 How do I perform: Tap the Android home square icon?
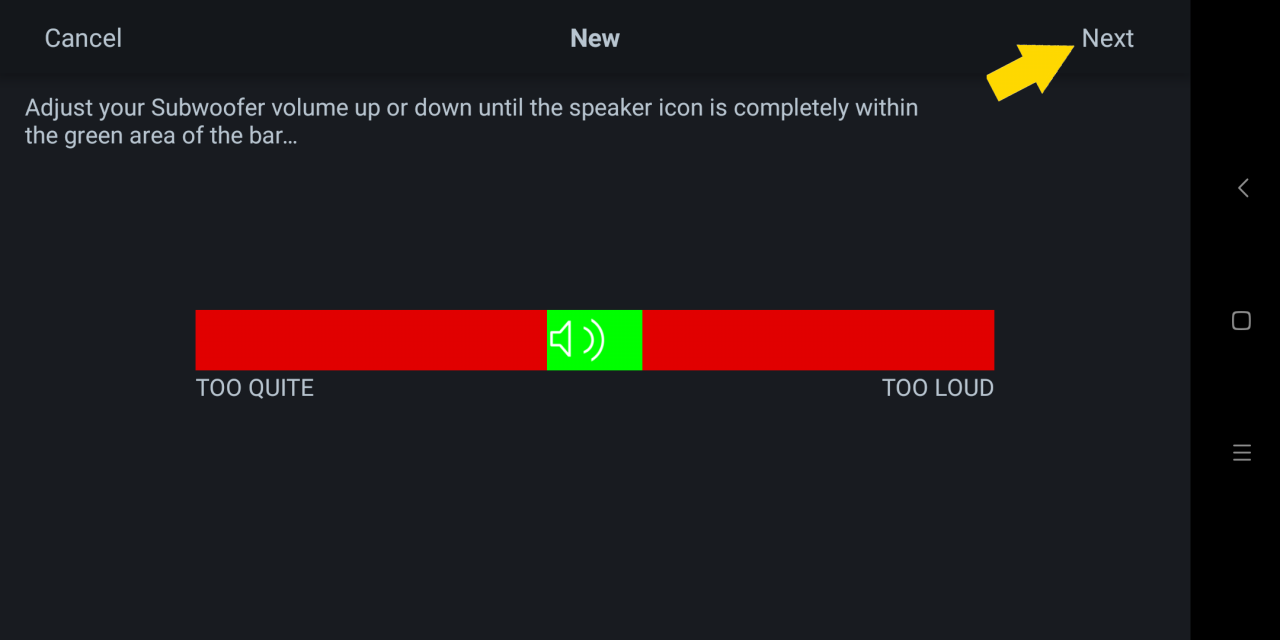pyautogui.click(x=1241, y=320)
